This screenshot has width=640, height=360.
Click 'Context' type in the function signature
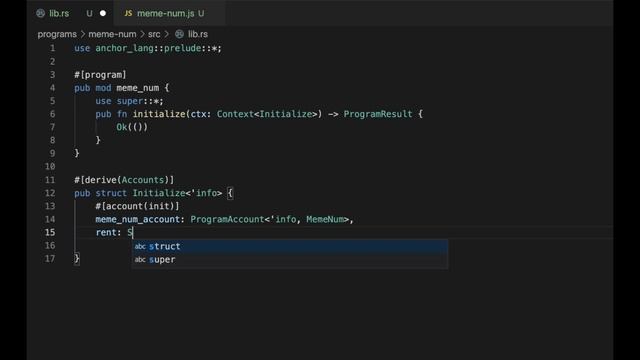coord(235,114)
